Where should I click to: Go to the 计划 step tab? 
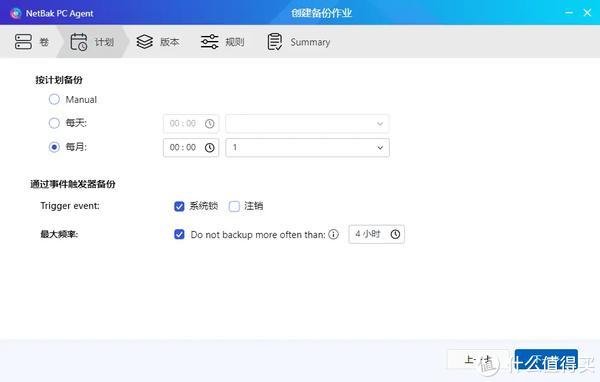92,42
